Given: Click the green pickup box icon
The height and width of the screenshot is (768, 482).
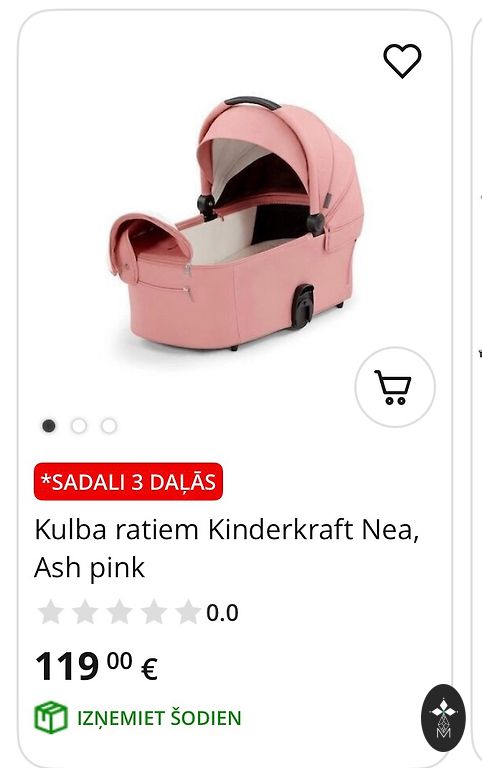Looking at the screenshot, I should 51,717.
